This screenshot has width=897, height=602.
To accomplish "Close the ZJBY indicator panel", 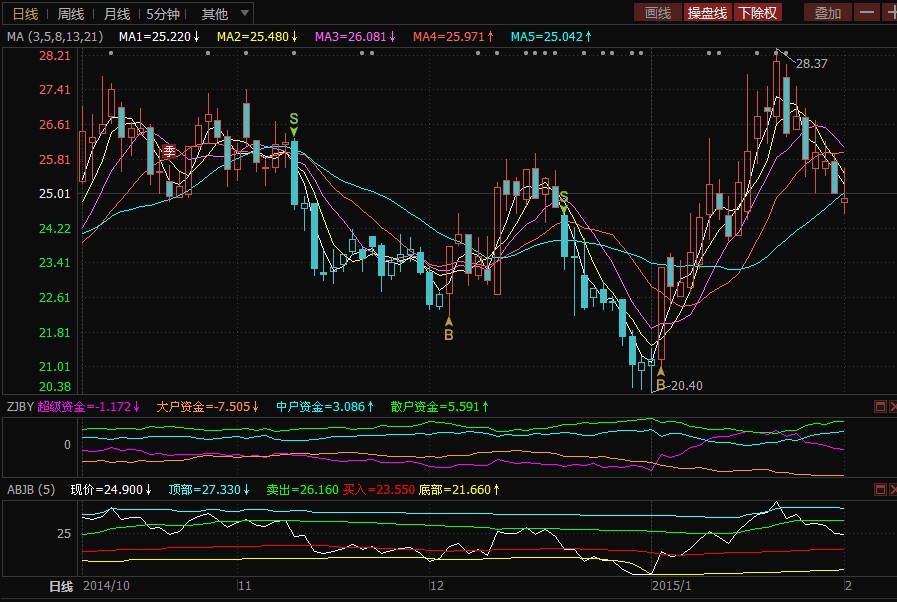I will [x=892, y=406].
